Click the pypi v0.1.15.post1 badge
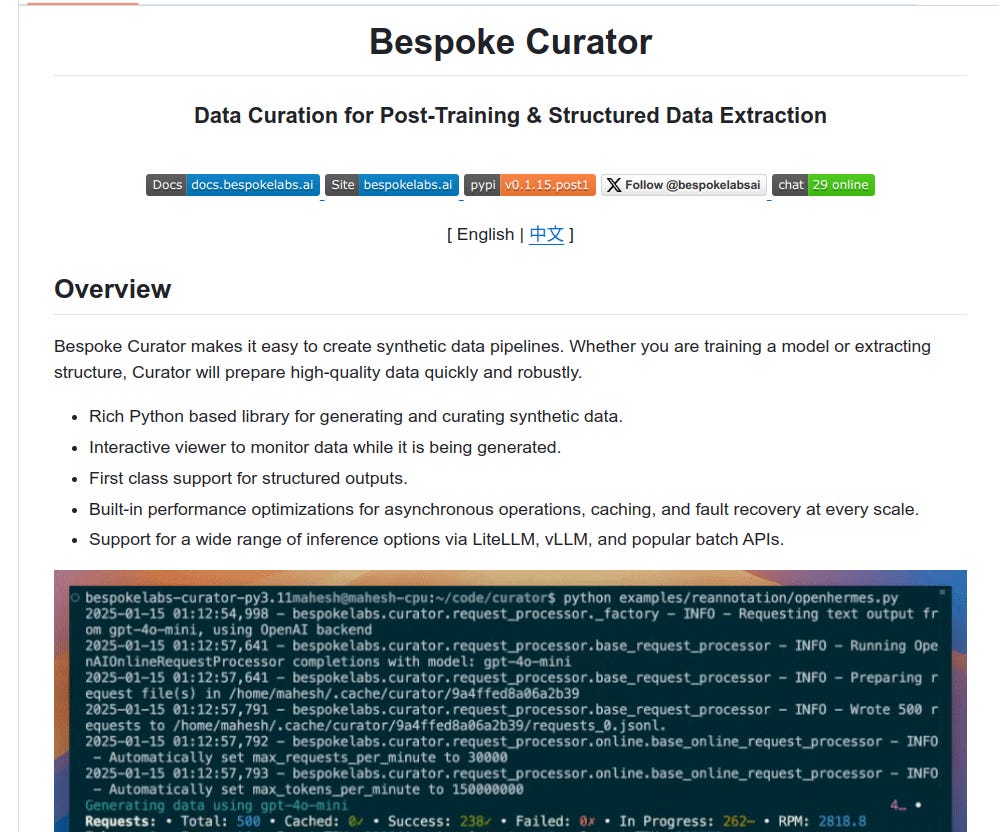Viewport: 999px width, 832px height. click(529, 185)
